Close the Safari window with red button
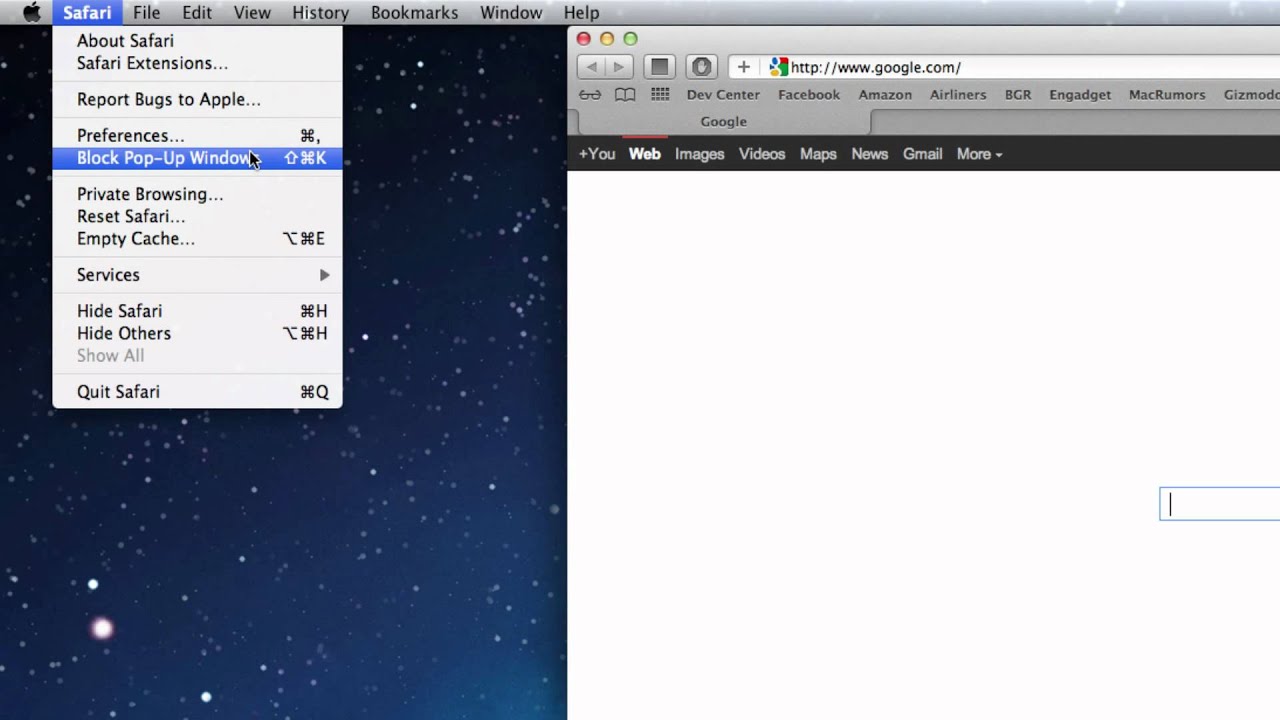Image resolution: width=1280 pixels, height=720 pixels. tap(584, 39)
